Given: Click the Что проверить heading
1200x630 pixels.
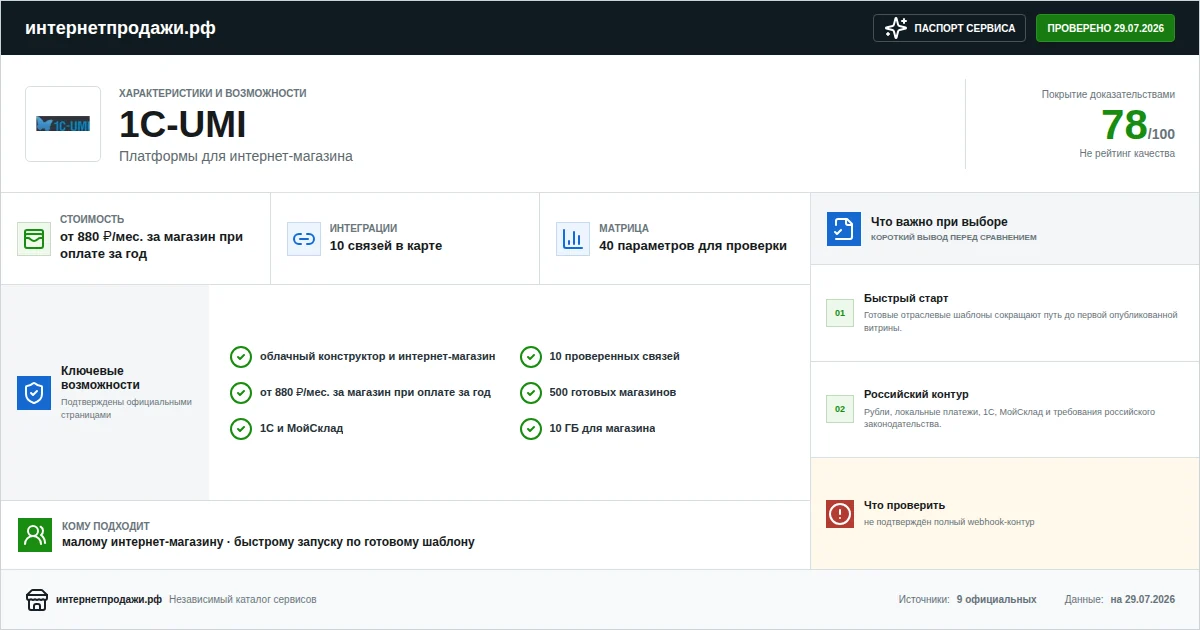Looking at the screenshot, I should click(904, 505).
